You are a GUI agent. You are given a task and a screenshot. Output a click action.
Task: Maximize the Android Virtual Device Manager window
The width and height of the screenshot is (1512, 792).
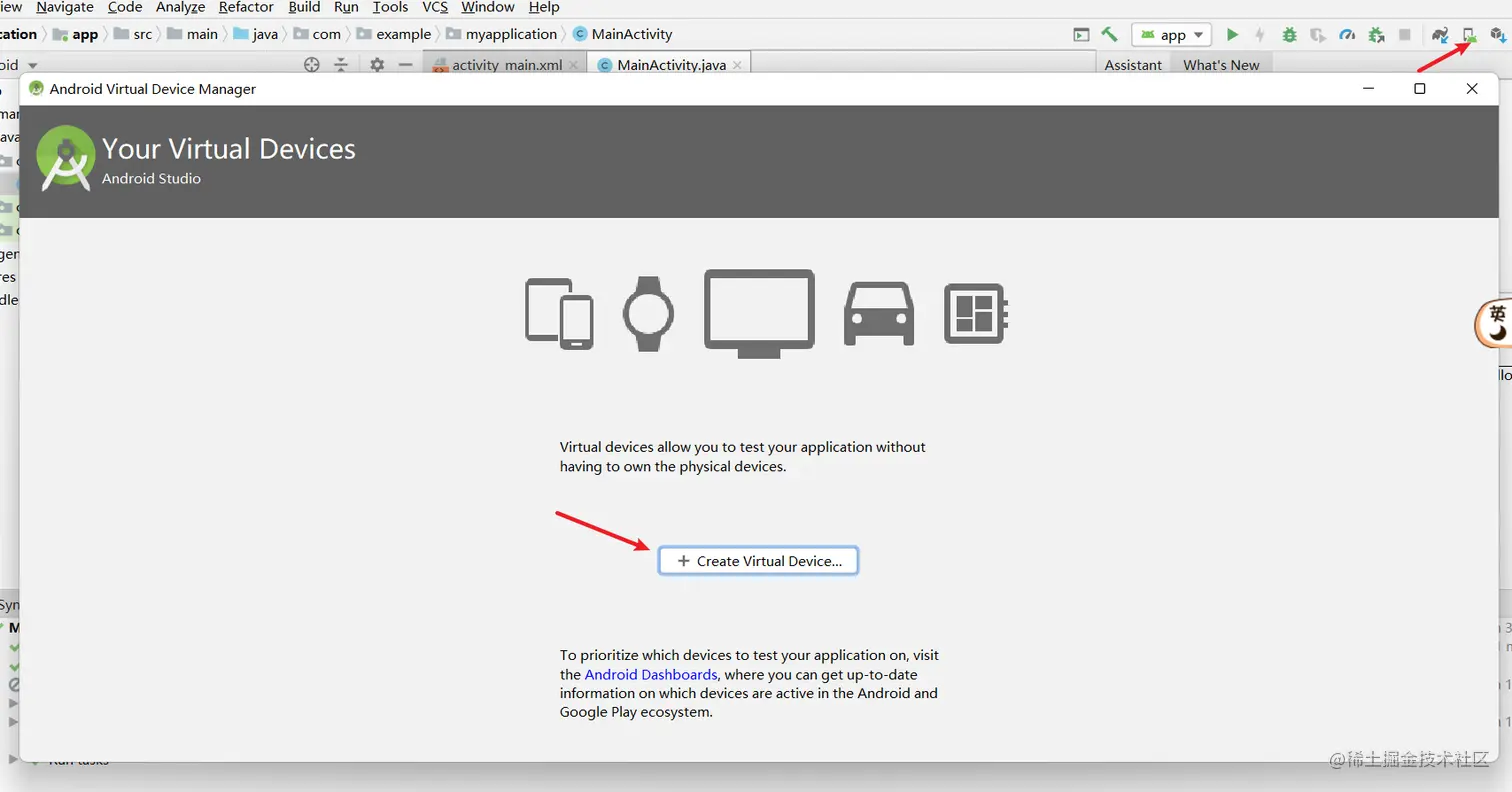pos(1419,89)
